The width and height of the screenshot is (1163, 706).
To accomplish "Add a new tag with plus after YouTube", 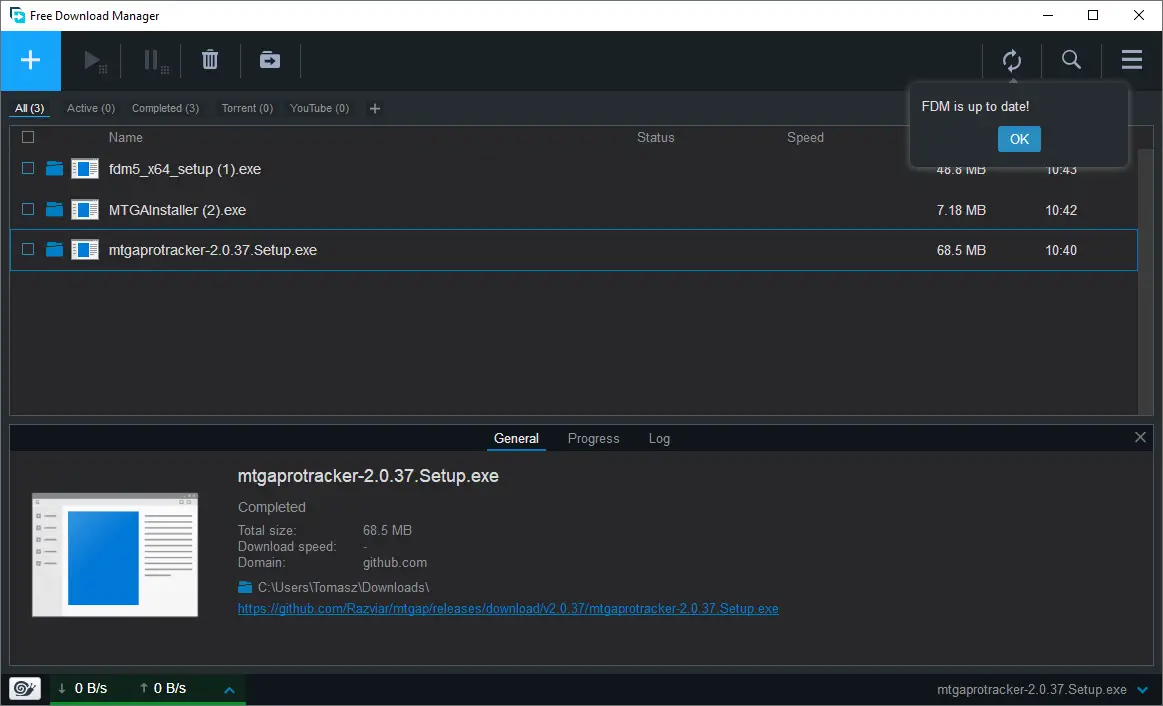I will [375, 109].
